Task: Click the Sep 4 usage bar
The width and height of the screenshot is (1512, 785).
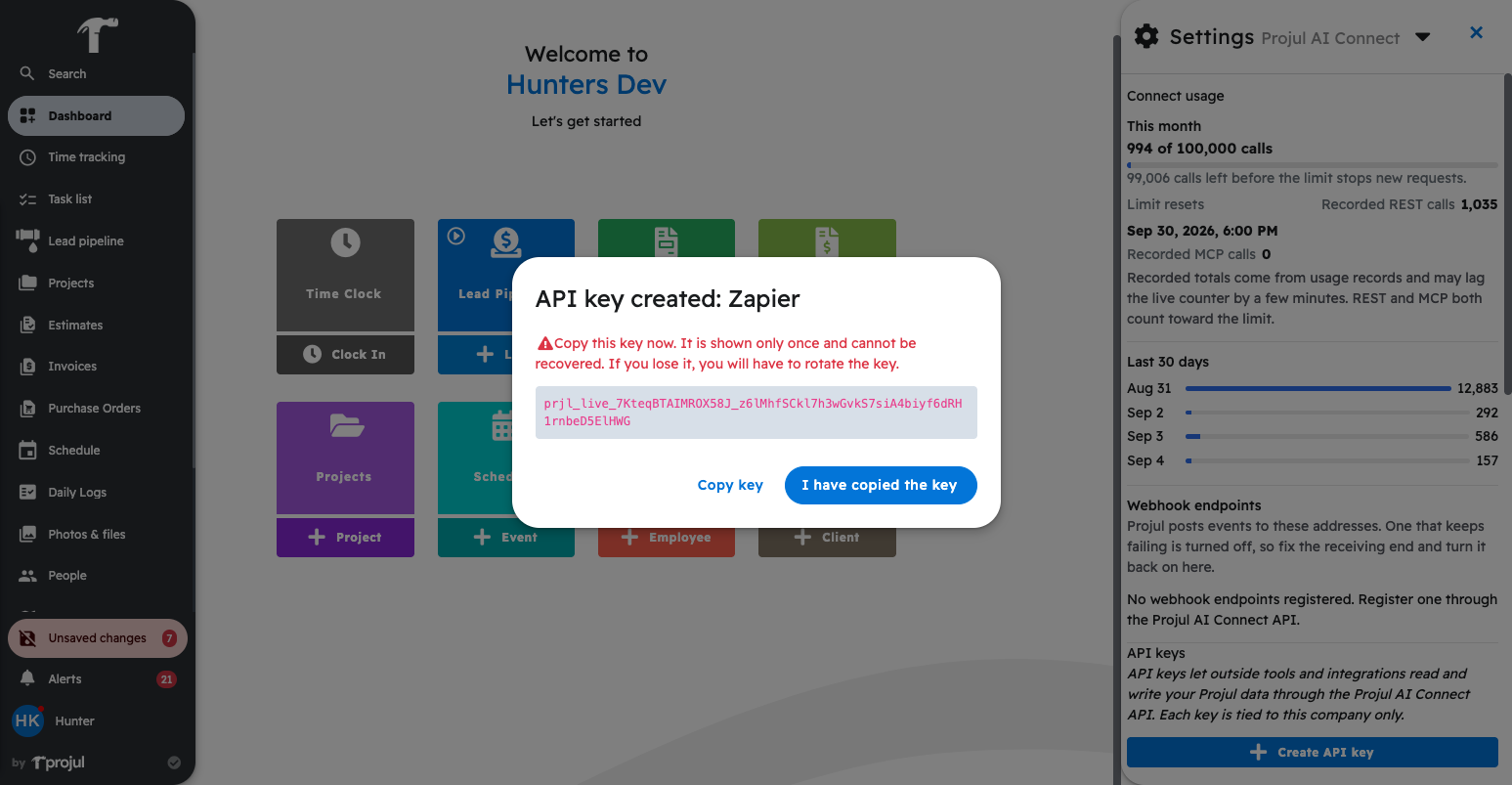Action: click(x=1326, y=460)
